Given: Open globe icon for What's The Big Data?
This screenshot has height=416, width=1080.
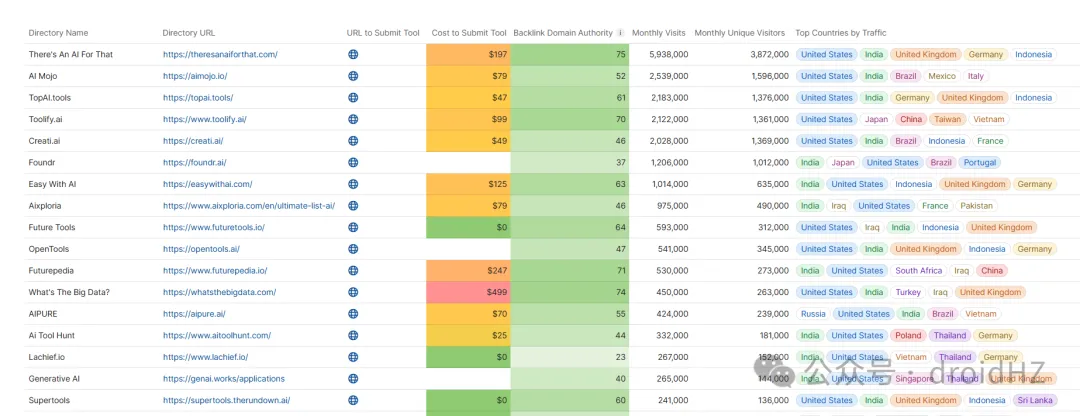Looking at the screenshot, I should (x=353, y=293).
